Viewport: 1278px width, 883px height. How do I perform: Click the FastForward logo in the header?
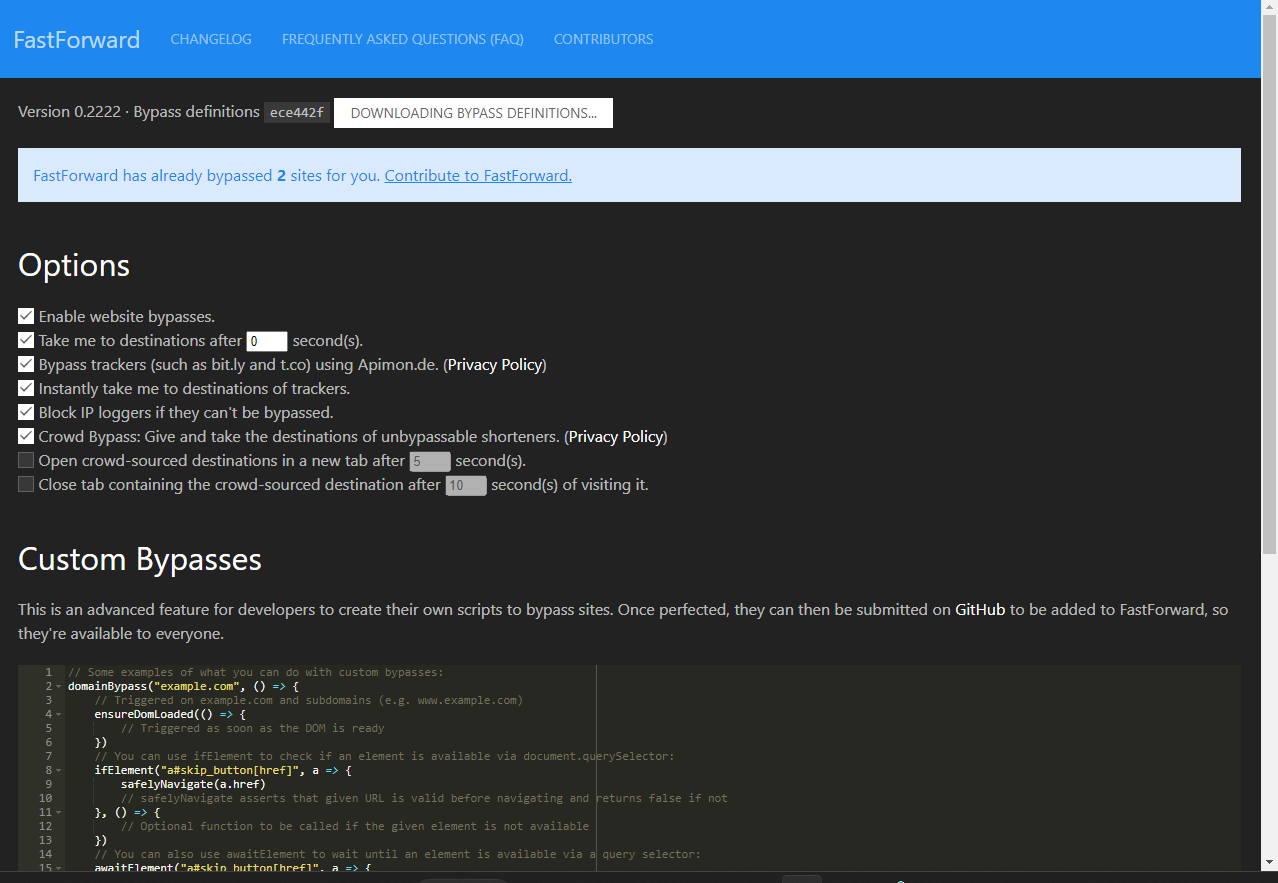[x=76, y=39]
